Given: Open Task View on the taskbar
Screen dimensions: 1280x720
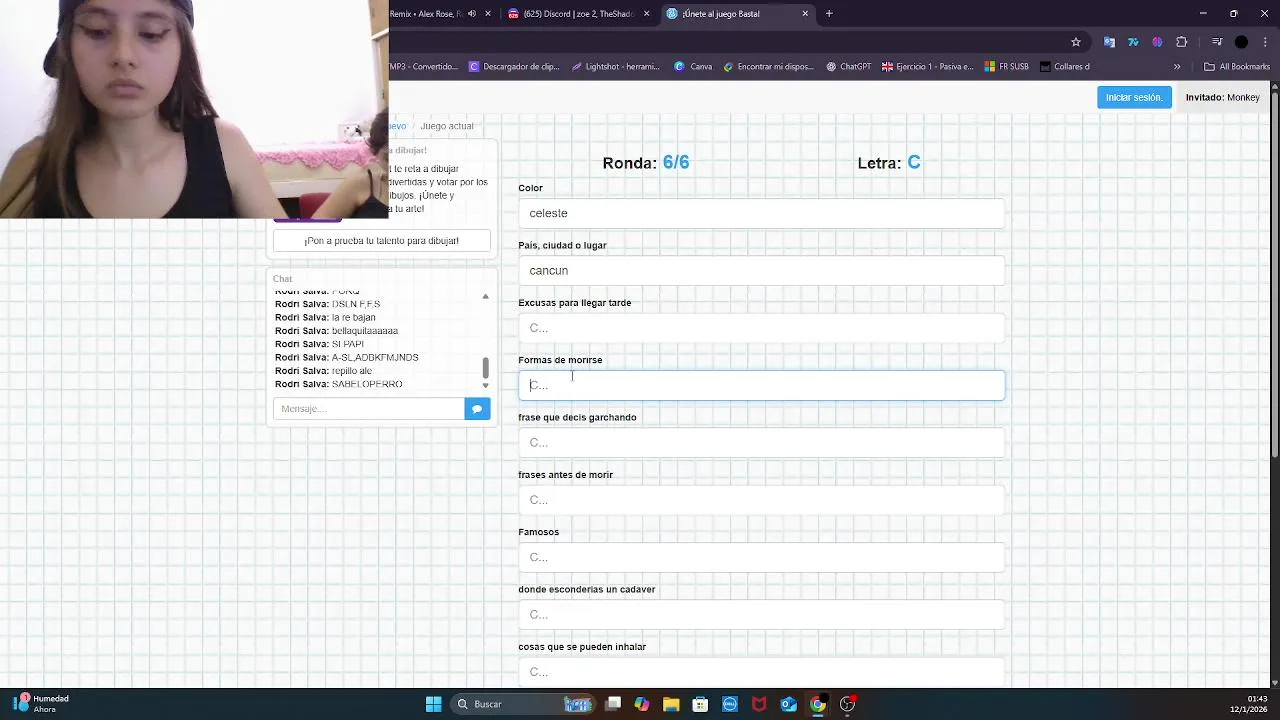Looking at the screenshot, I should [613, 704].
